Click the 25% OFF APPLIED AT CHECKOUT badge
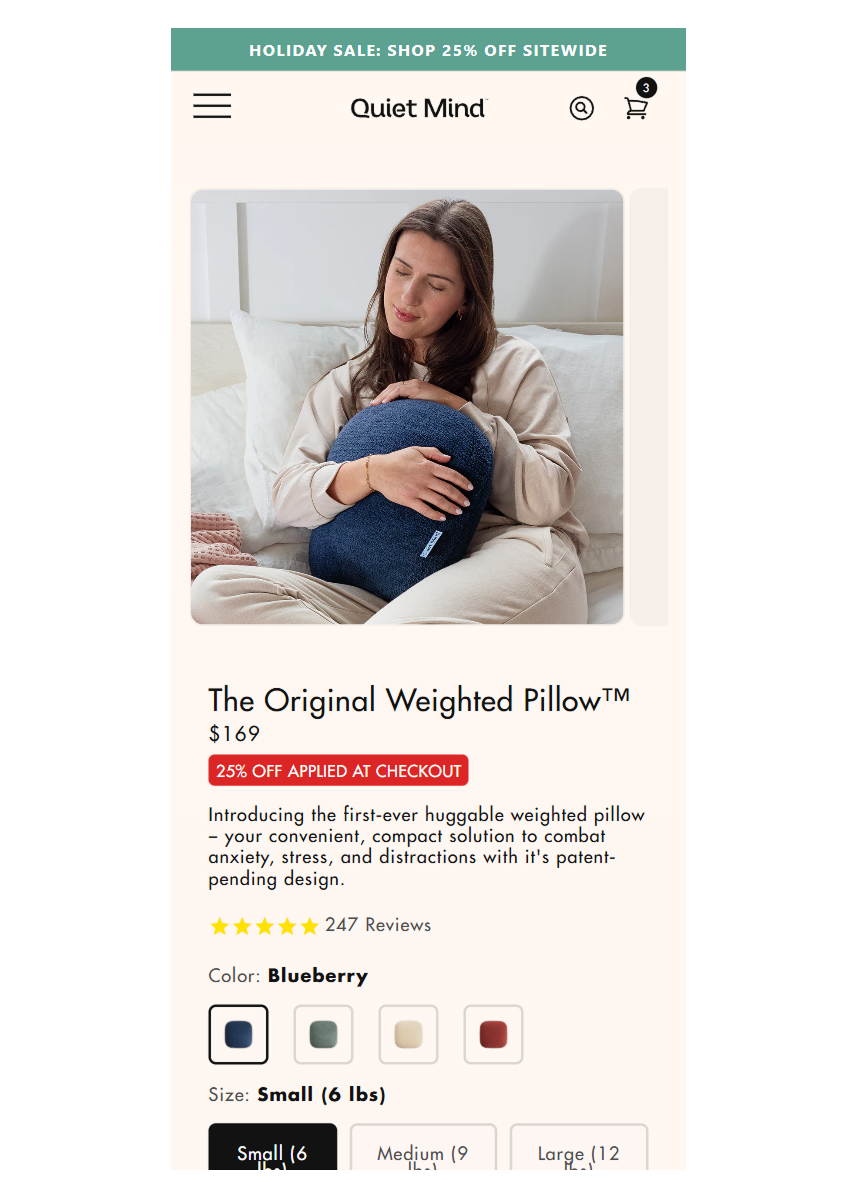The image size is (856, 1197). (x=338, y=770)
